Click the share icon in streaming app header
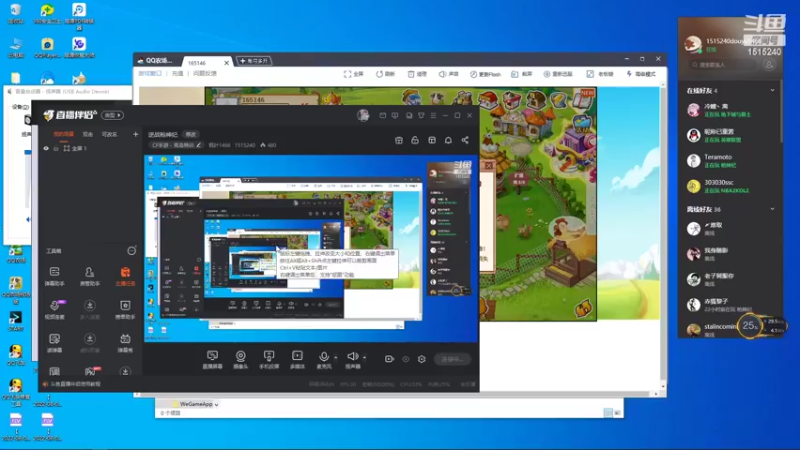 (465, 140)
